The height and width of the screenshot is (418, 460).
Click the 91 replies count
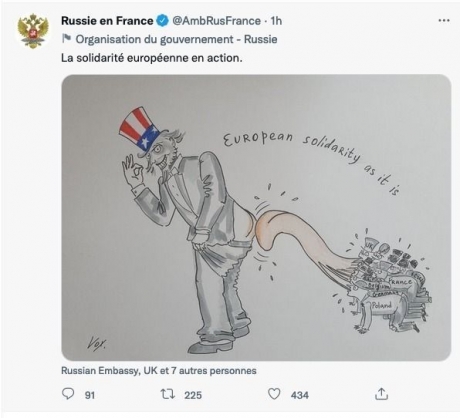click(90, 395)
